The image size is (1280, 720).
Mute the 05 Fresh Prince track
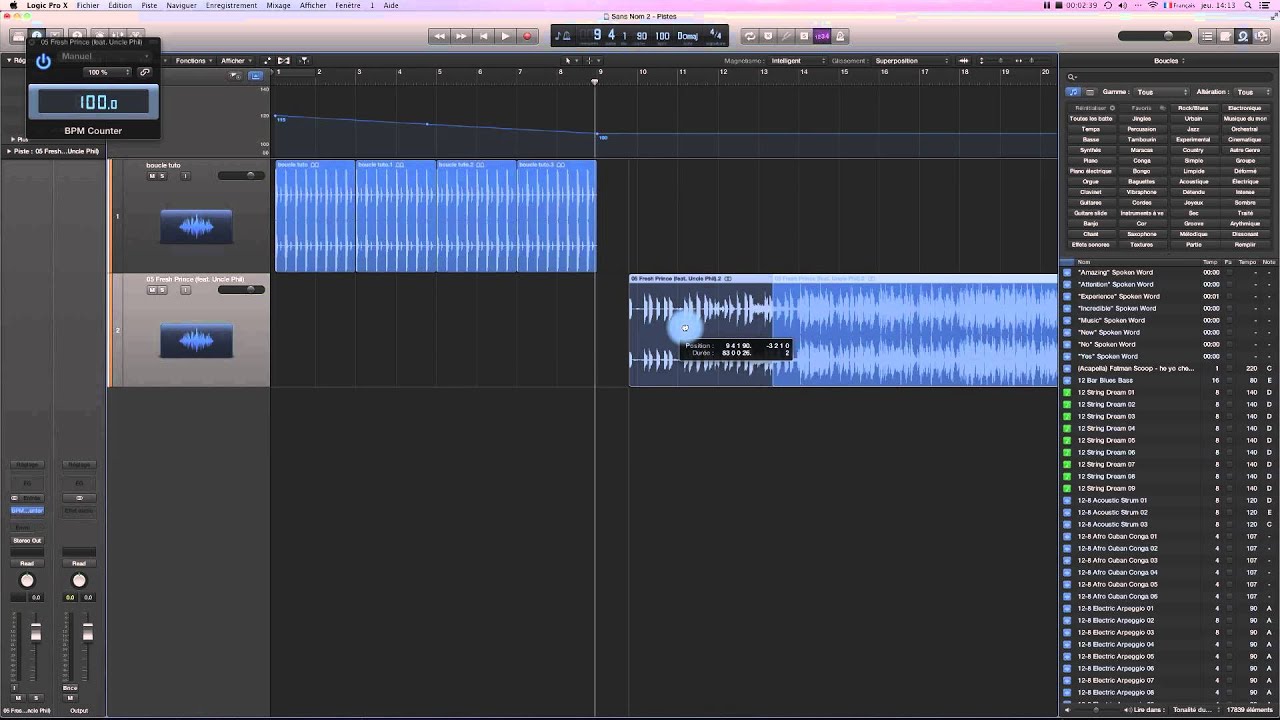pos(152,290)
